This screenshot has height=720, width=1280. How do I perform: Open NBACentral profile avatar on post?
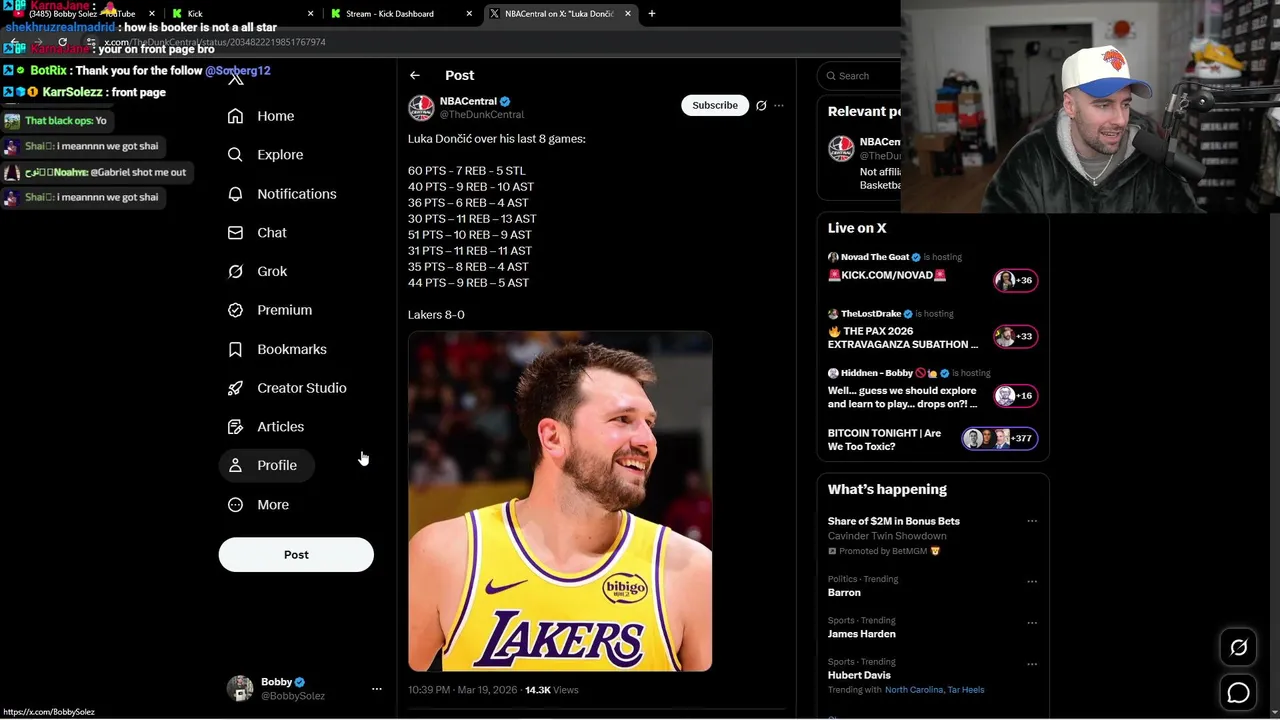(x=421, y=108)
